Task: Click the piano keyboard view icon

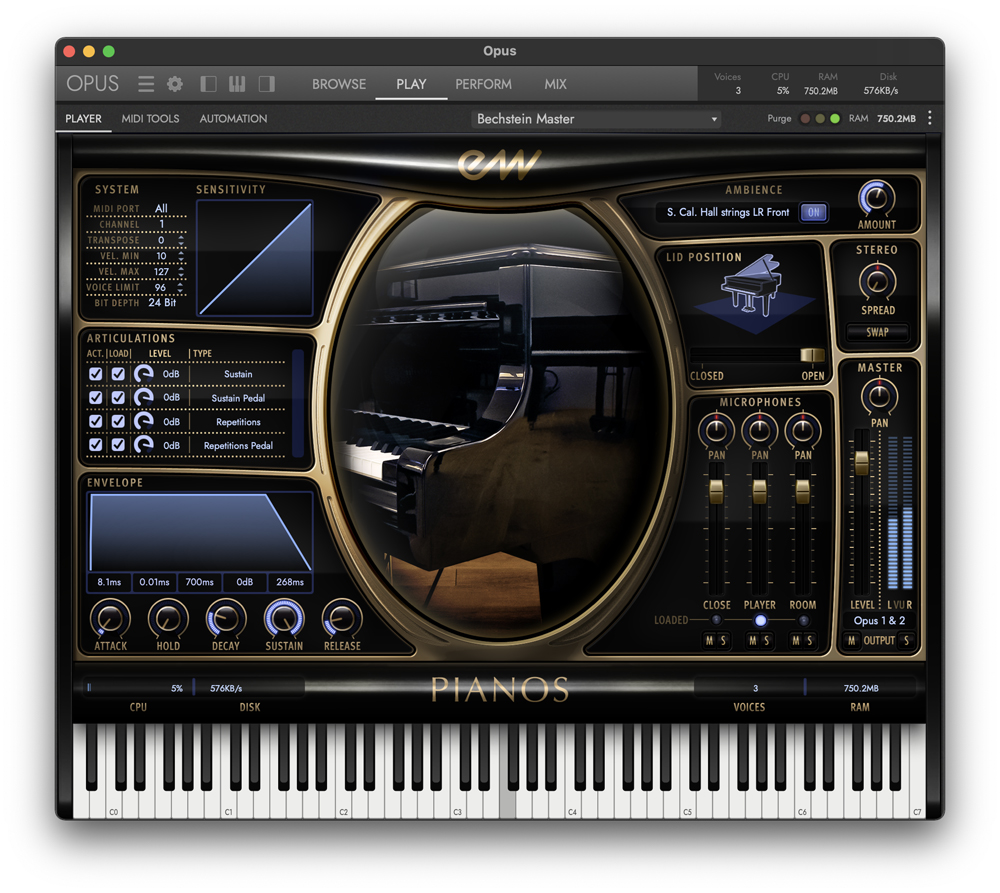Action: tap(237, 84)
